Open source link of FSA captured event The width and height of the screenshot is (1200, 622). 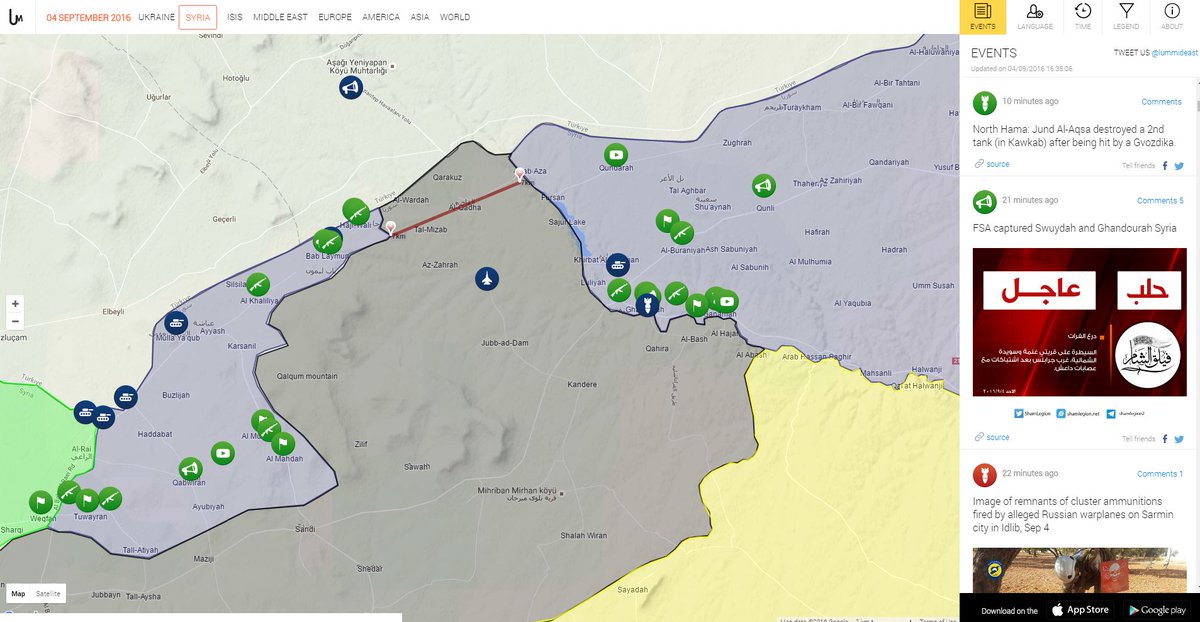point(991,437)
